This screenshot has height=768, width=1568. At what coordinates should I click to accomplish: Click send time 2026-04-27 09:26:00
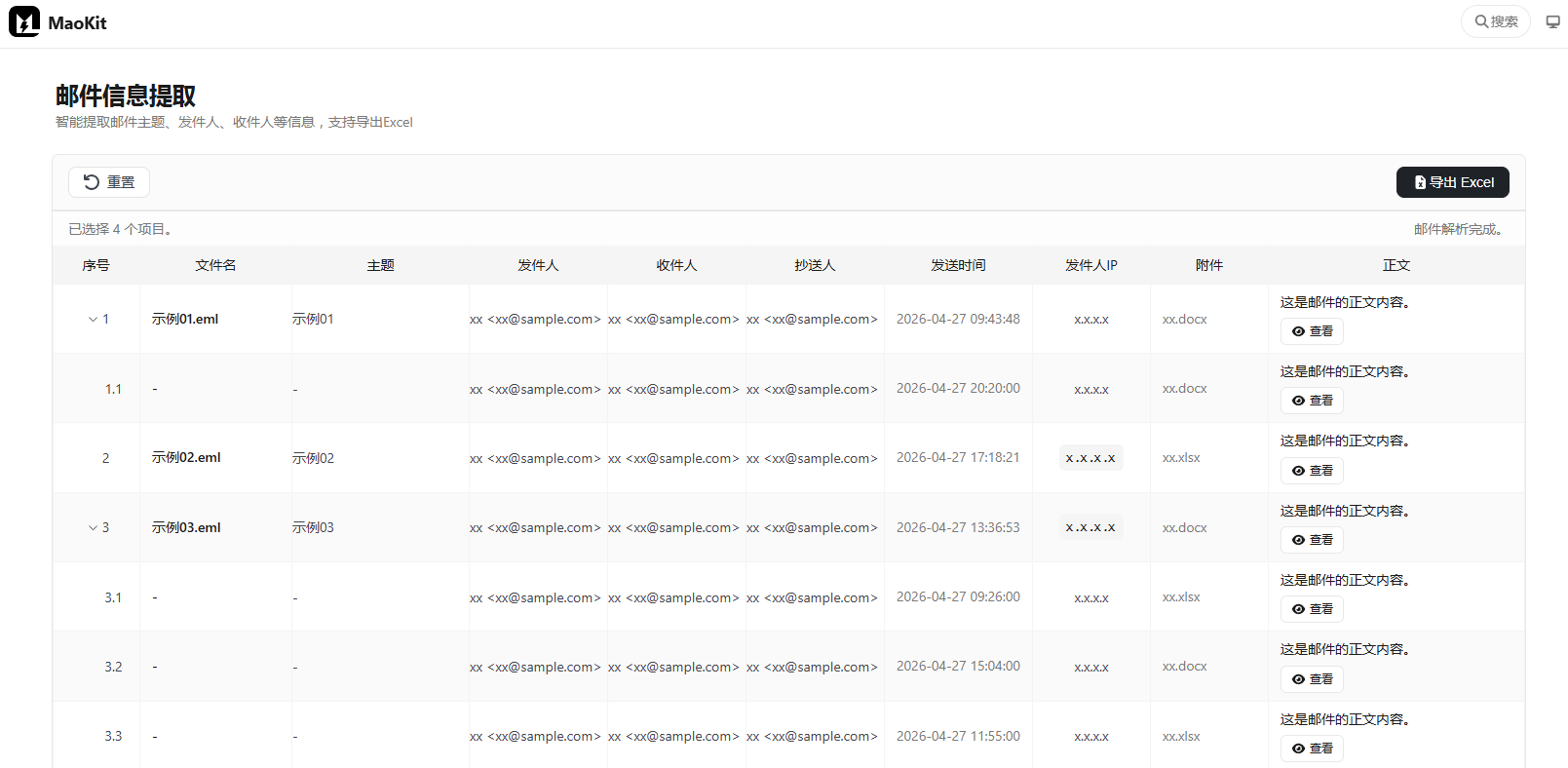pos(958,596)
